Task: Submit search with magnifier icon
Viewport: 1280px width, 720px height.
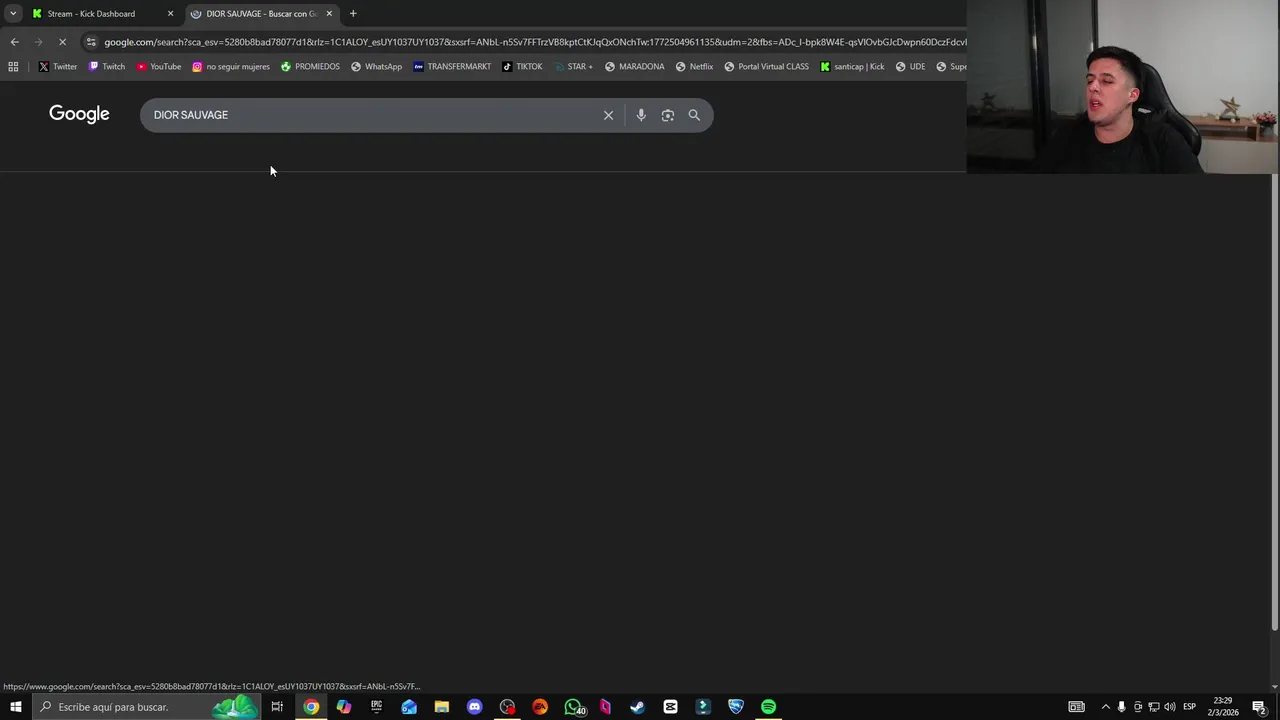Action: [694, 115]
